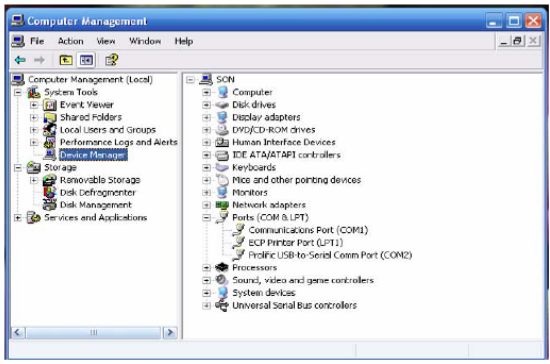The height and width of the screenshot is (364, 550).
Task: Click the Keyboards device icon
Action: (222, 167)
